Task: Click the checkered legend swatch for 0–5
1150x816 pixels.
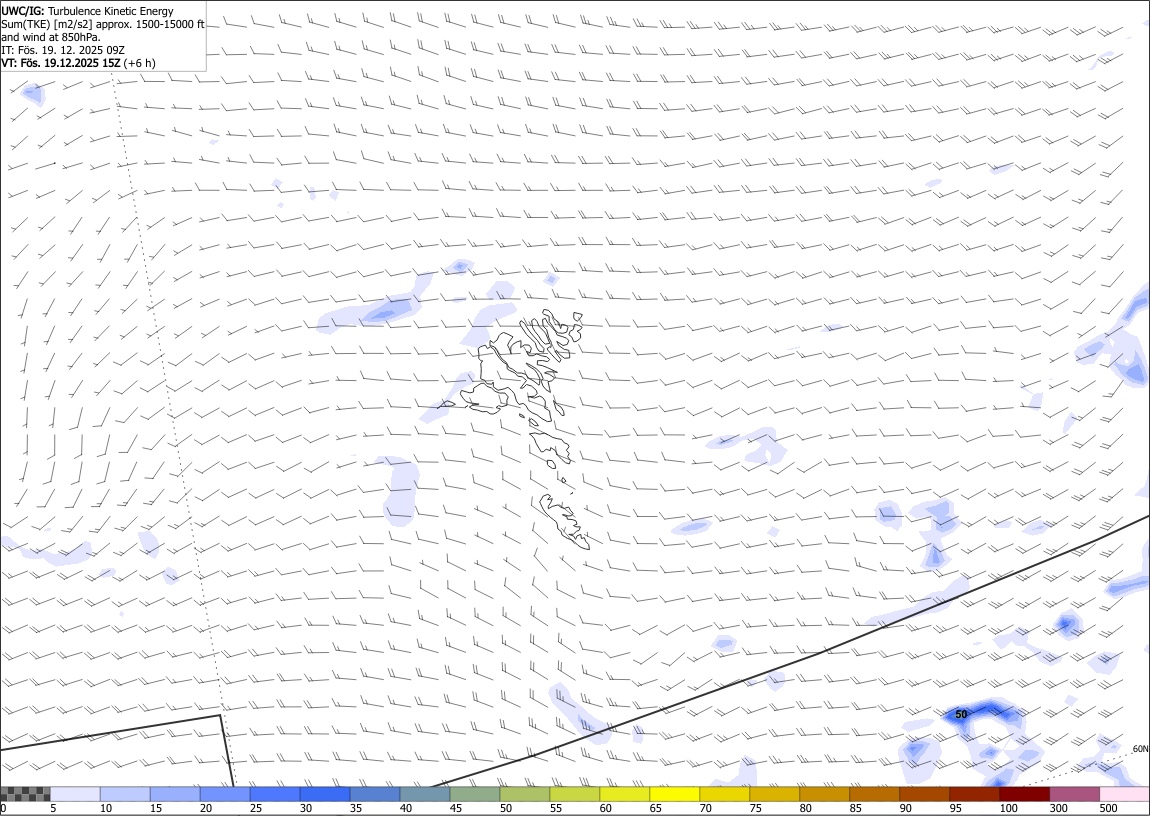Action: coord(26,794)
